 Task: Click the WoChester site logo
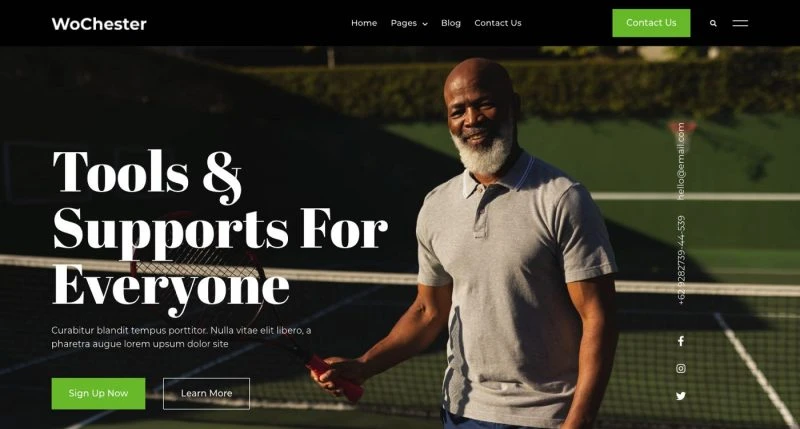(99, 24)
